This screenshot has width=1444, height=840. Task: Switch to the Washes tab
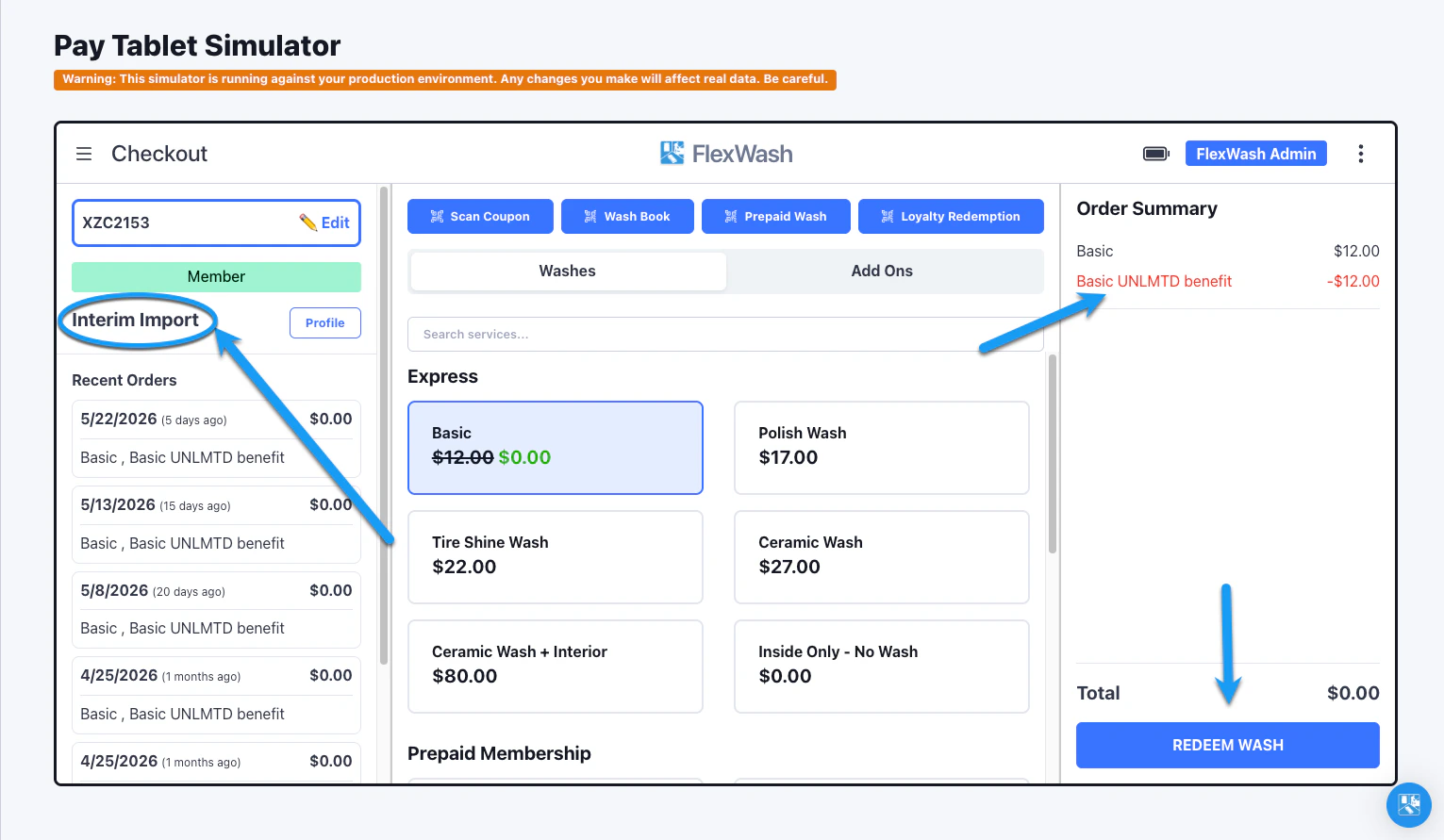pos(567,272)
